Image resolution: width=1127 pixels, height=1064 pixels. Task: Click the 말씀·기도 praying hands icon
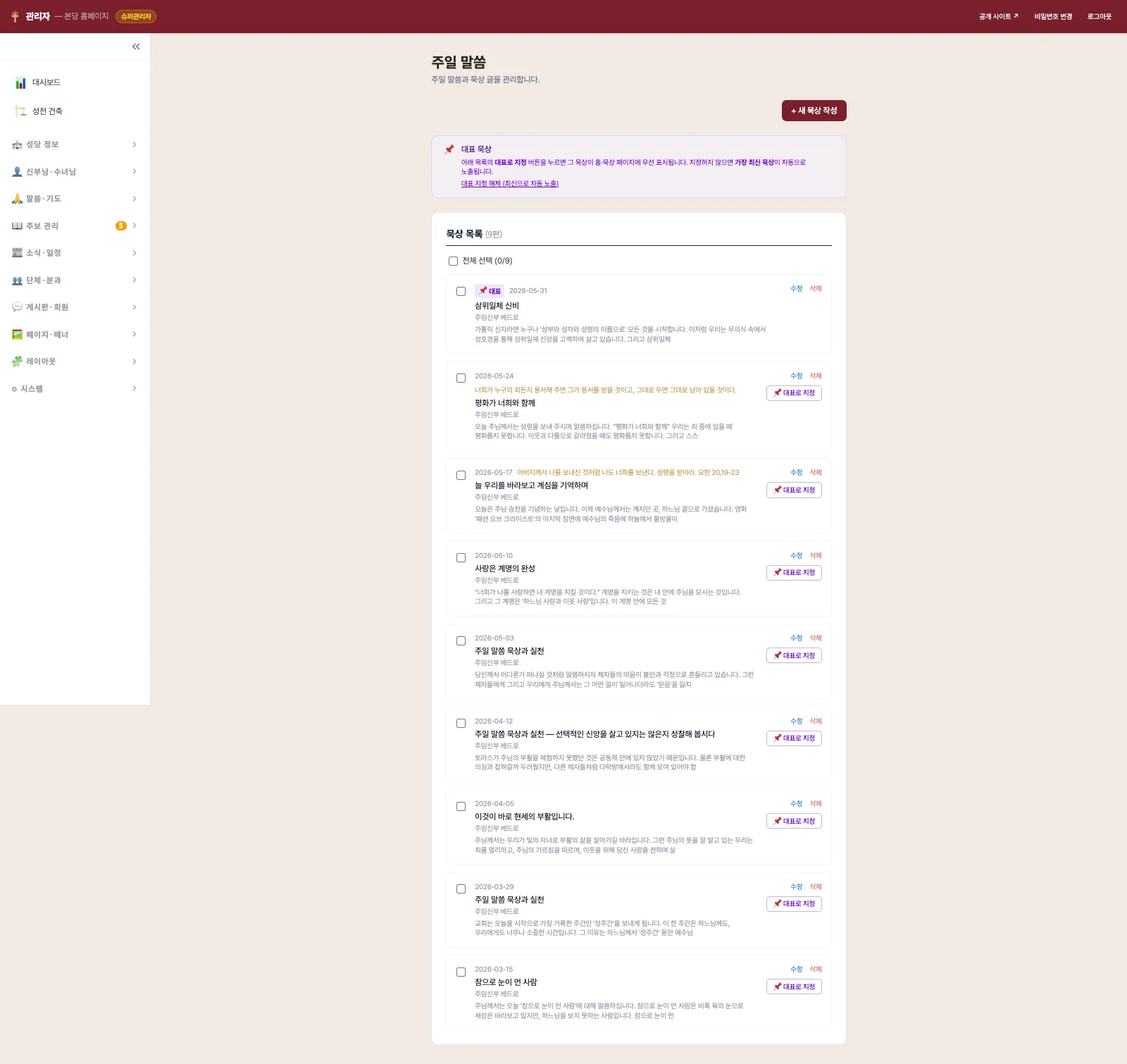(17, 199)
